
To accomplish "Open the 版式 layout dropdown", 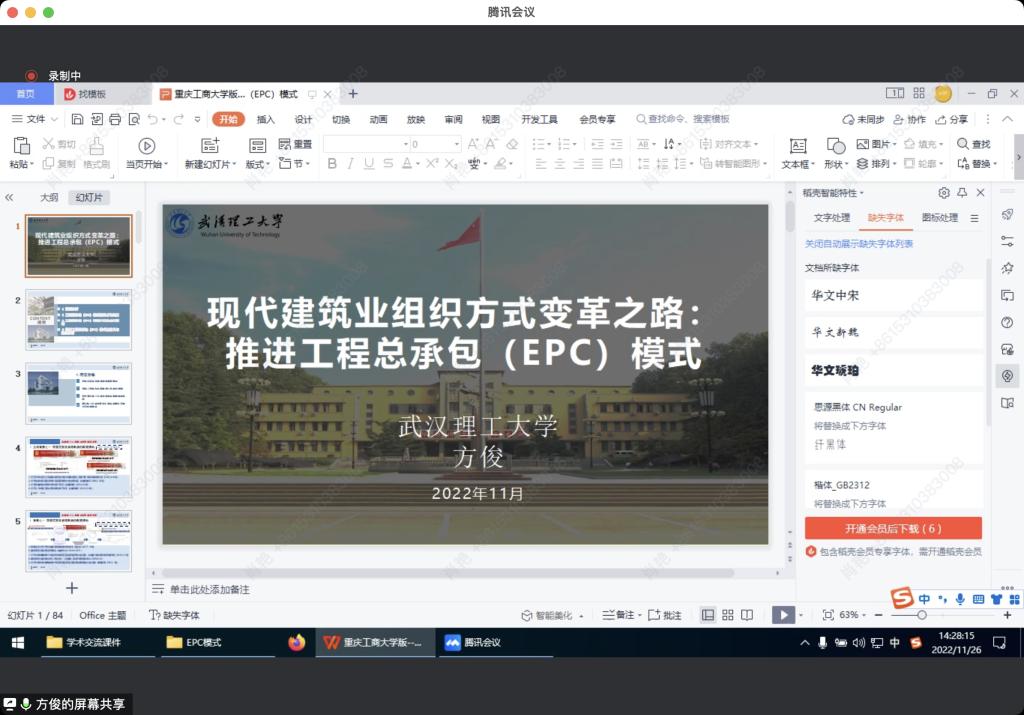I will pyautogui.click(x=257, y=164).
